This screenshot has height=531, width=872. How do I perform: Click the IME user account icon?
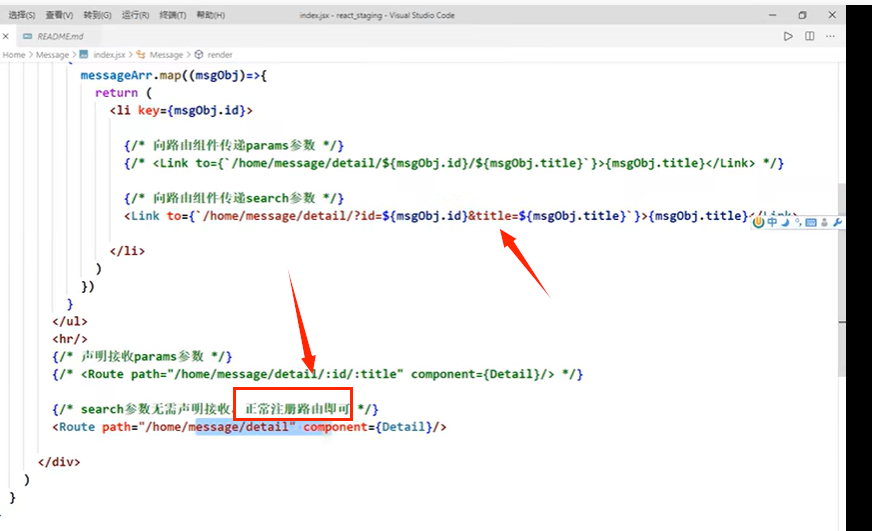[824, 222]
